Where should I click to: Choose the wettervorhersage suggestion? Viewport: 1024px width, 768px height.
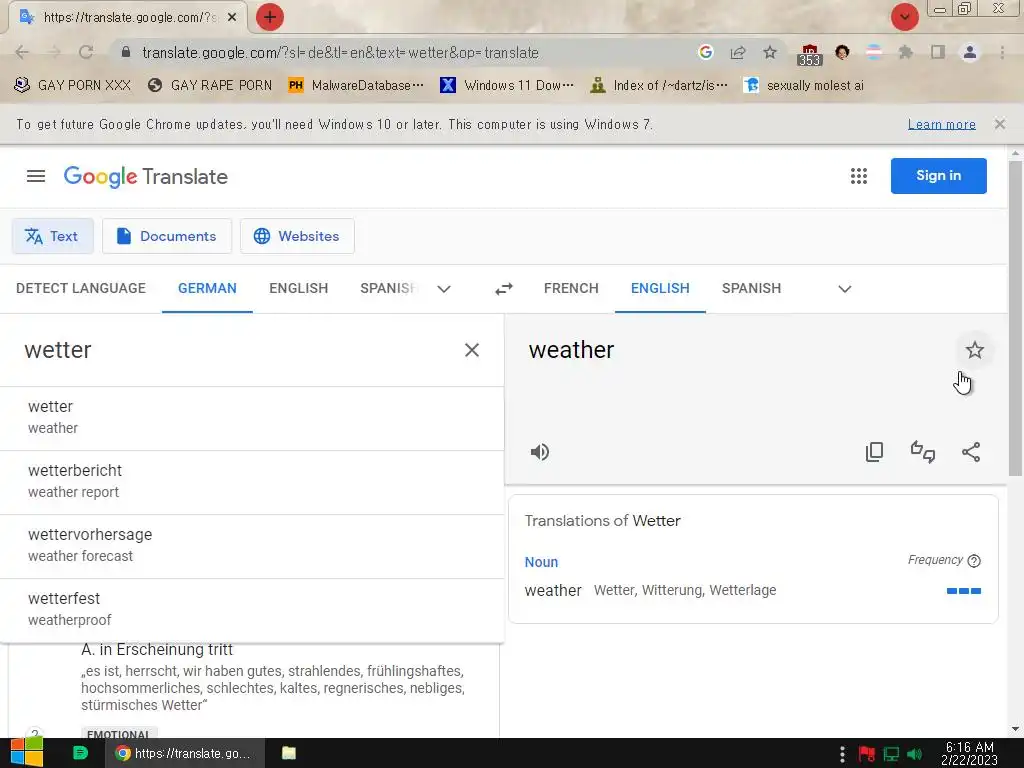click(252, 546)
